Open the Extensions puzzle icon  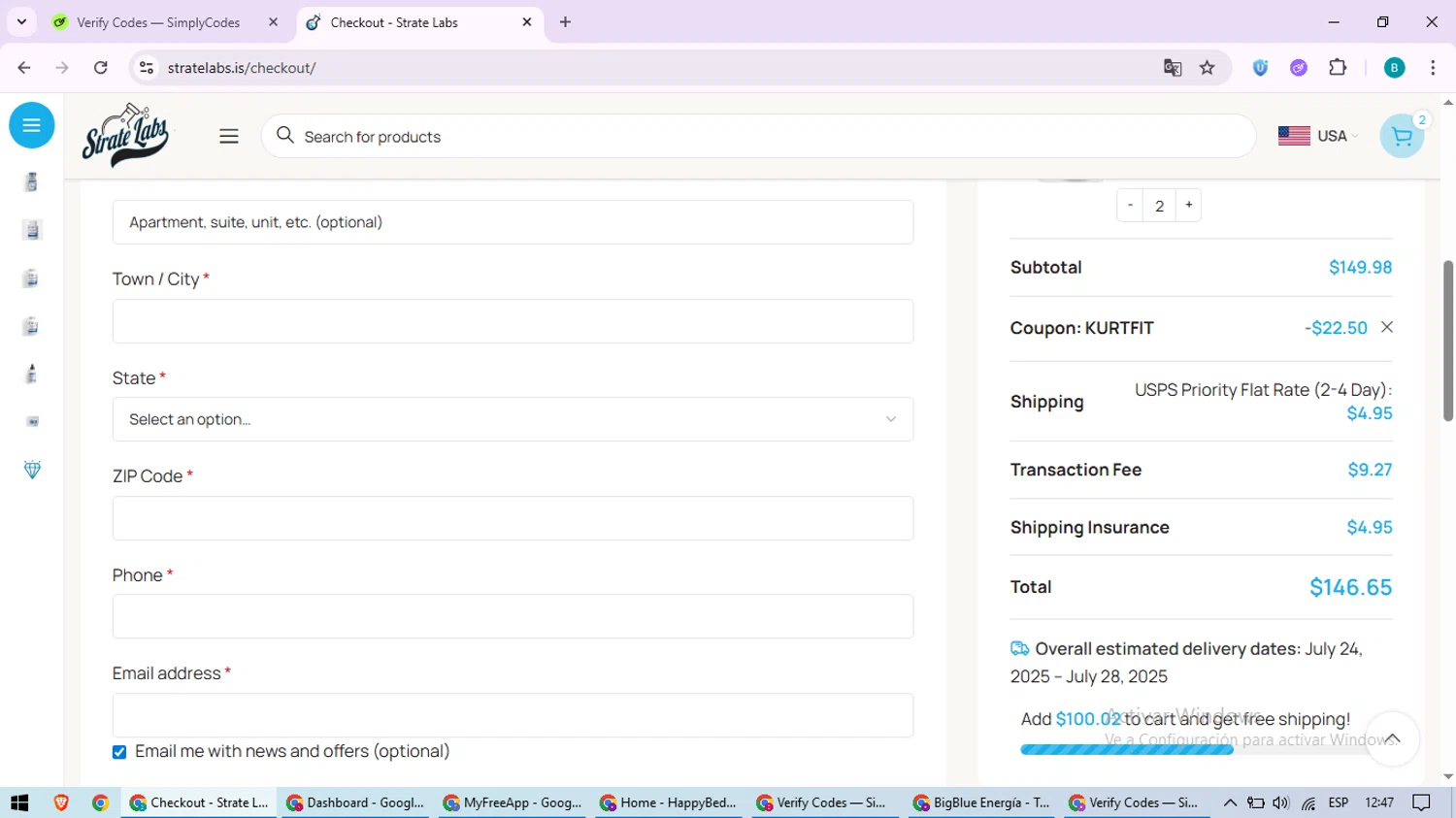(x=1338, y=68)
